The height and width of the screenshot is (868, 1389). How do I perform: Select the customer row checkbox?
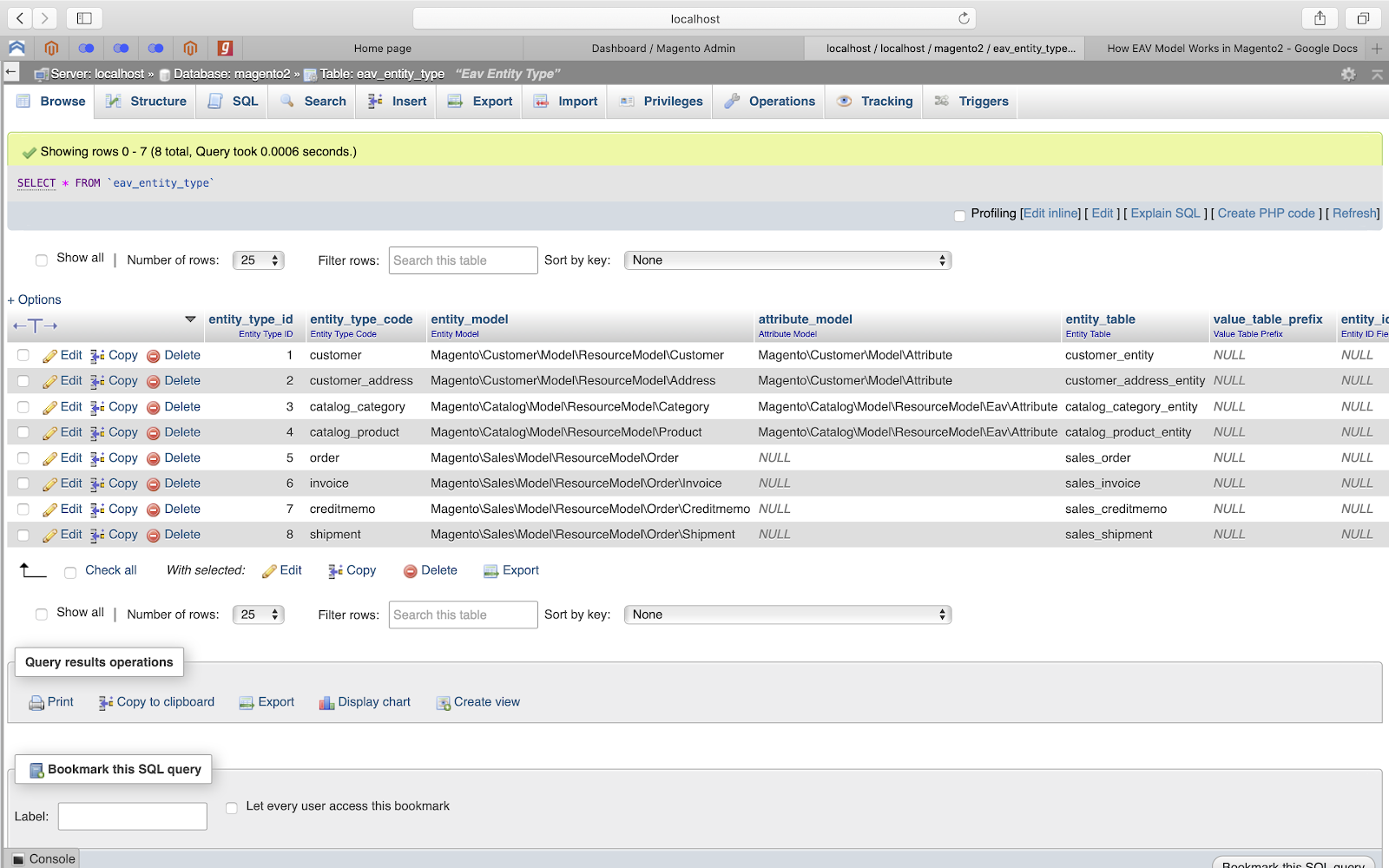coord(23,355)
